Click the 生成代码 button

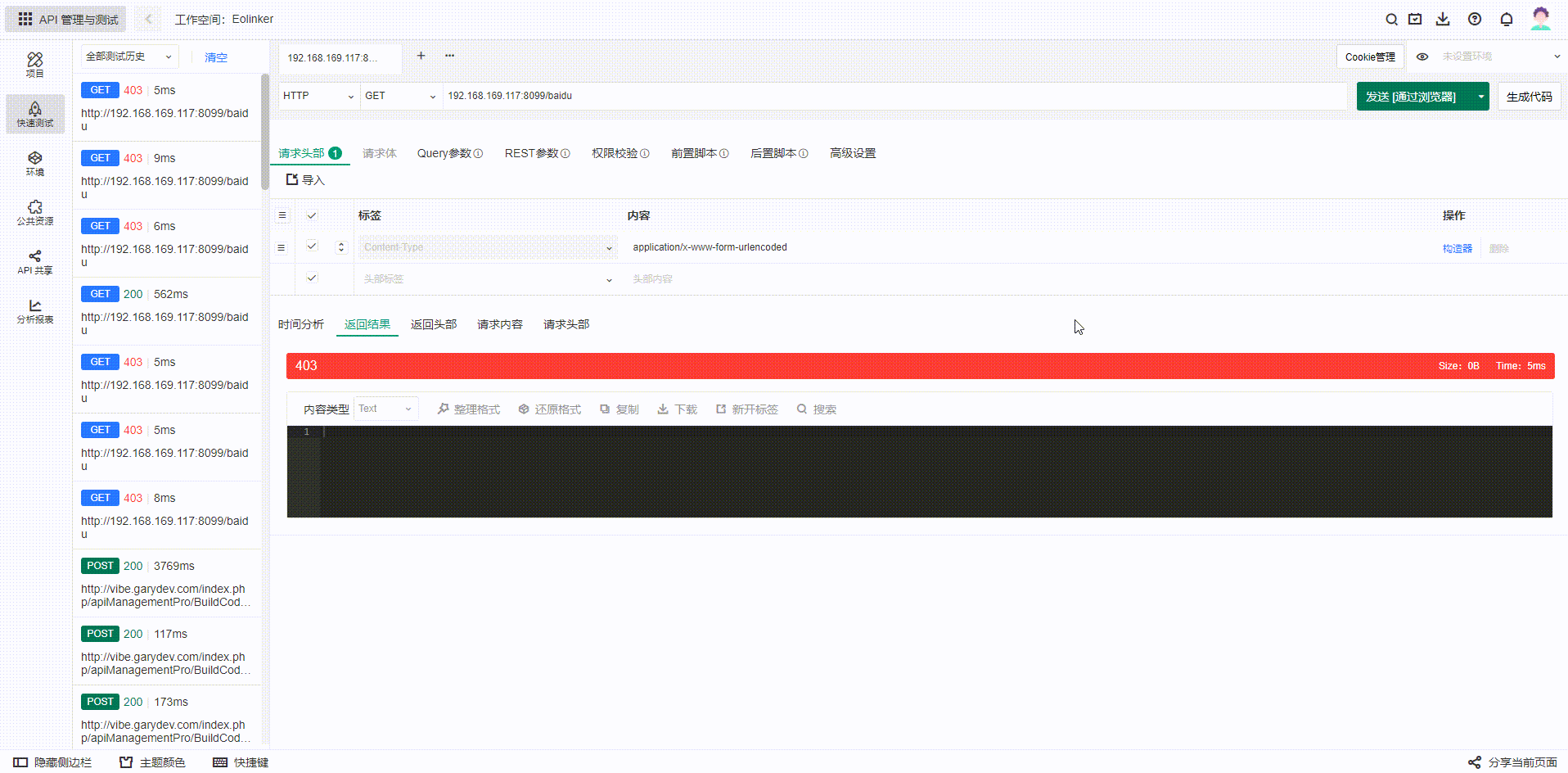[1530, 97]
